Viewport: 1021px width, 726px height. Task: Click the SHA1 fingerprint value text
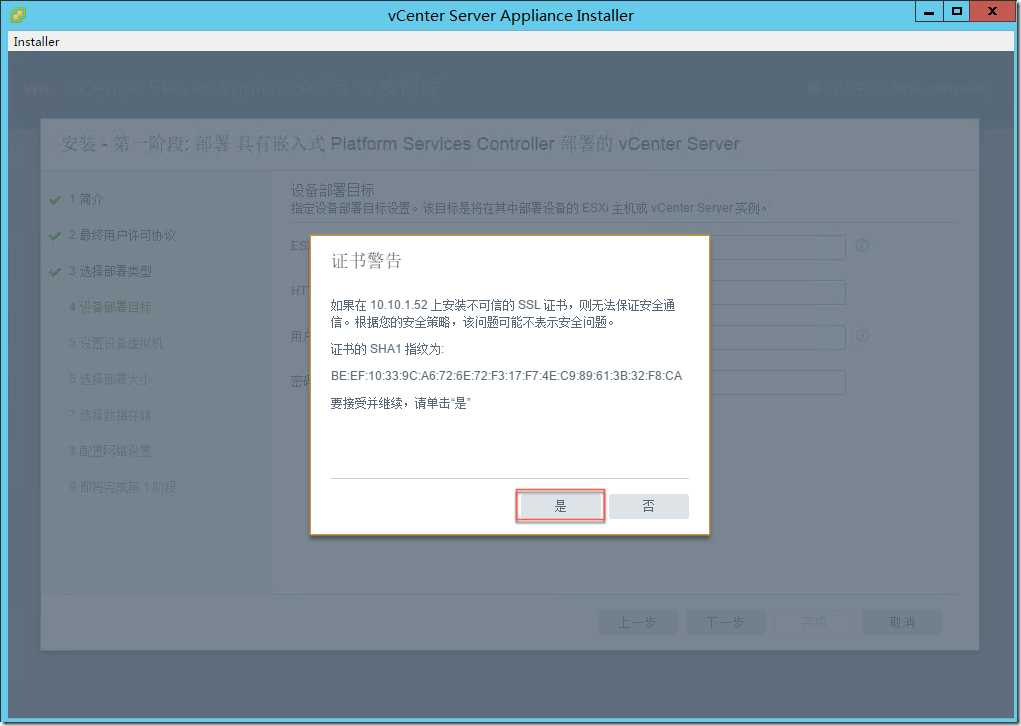pos(507,376)
